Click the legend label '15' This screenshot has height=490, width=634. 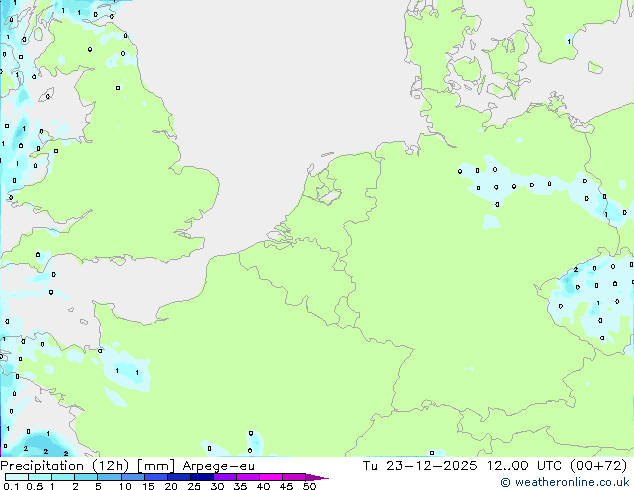point(148,486)
